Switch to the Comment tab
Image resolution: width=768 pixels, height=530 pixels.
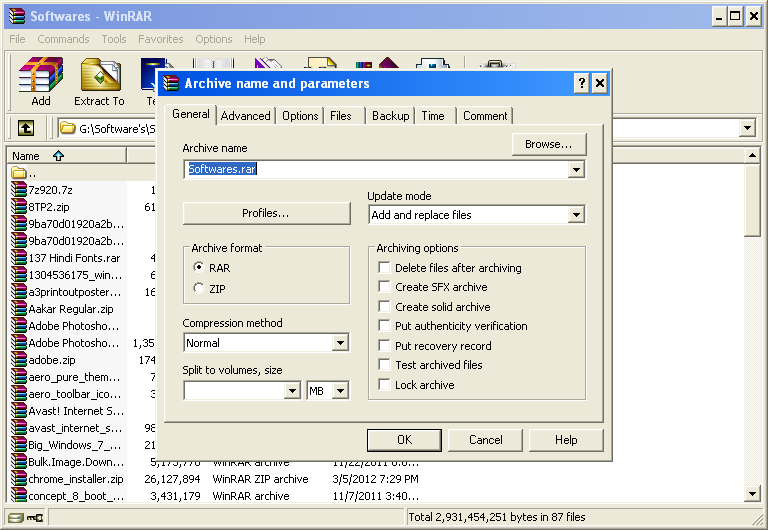point(485,116)
